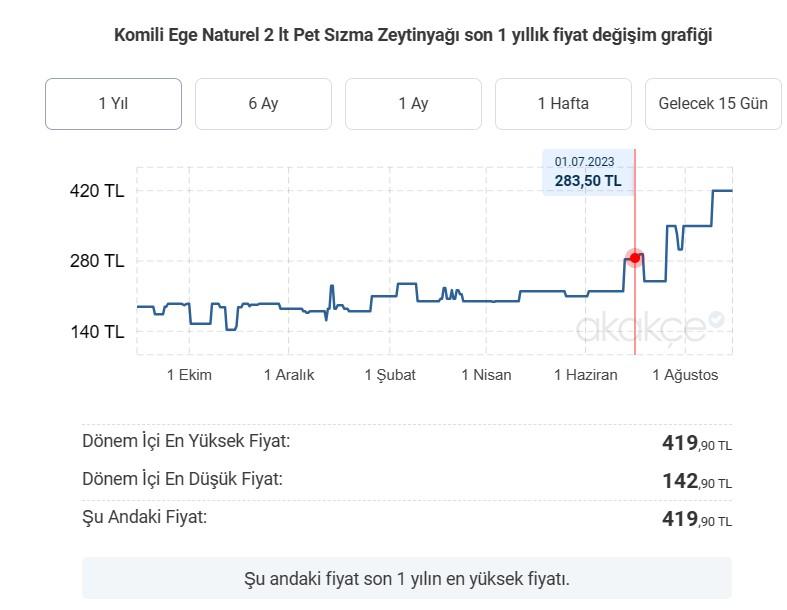Click the 1 Haziran axis label
This screenshot has height=610, width=787.
[586, 375]
